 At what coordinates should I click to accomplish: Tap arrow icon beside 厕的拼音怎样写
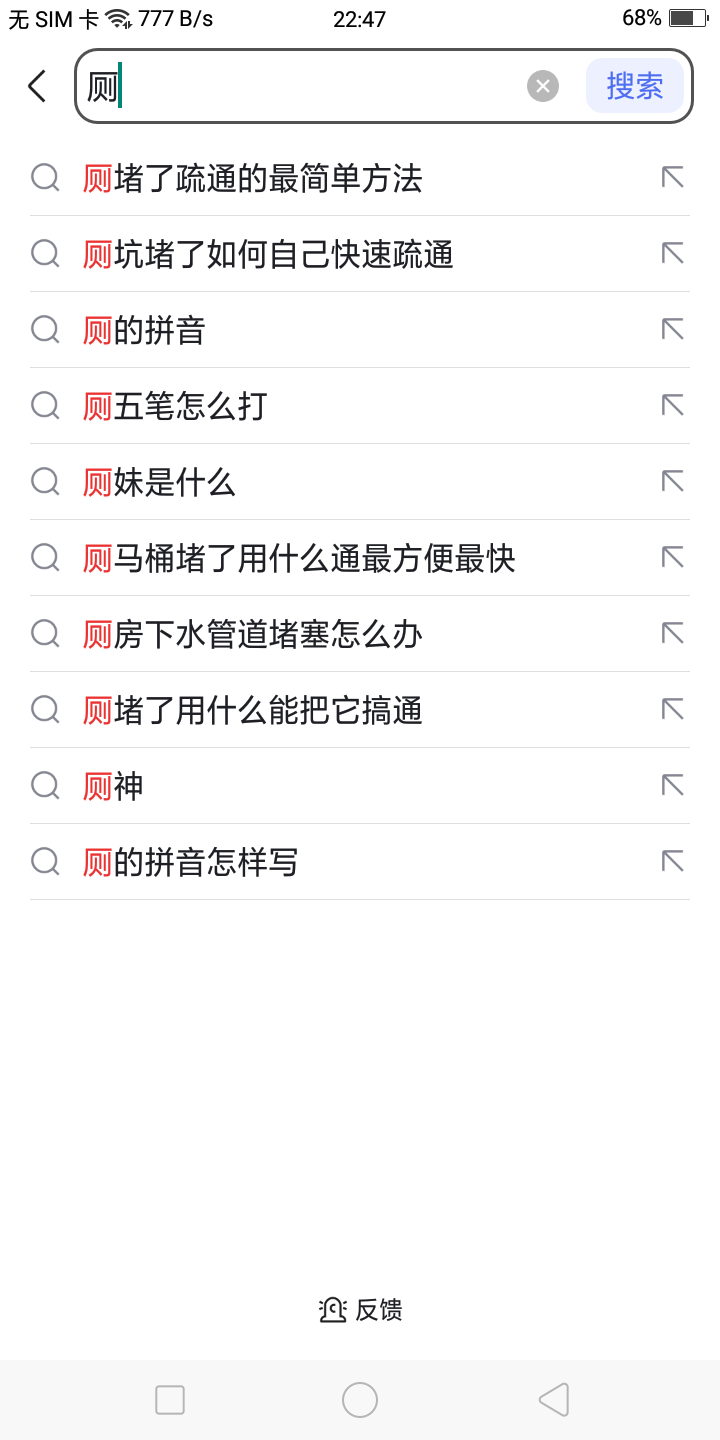(x=672, y=862)
